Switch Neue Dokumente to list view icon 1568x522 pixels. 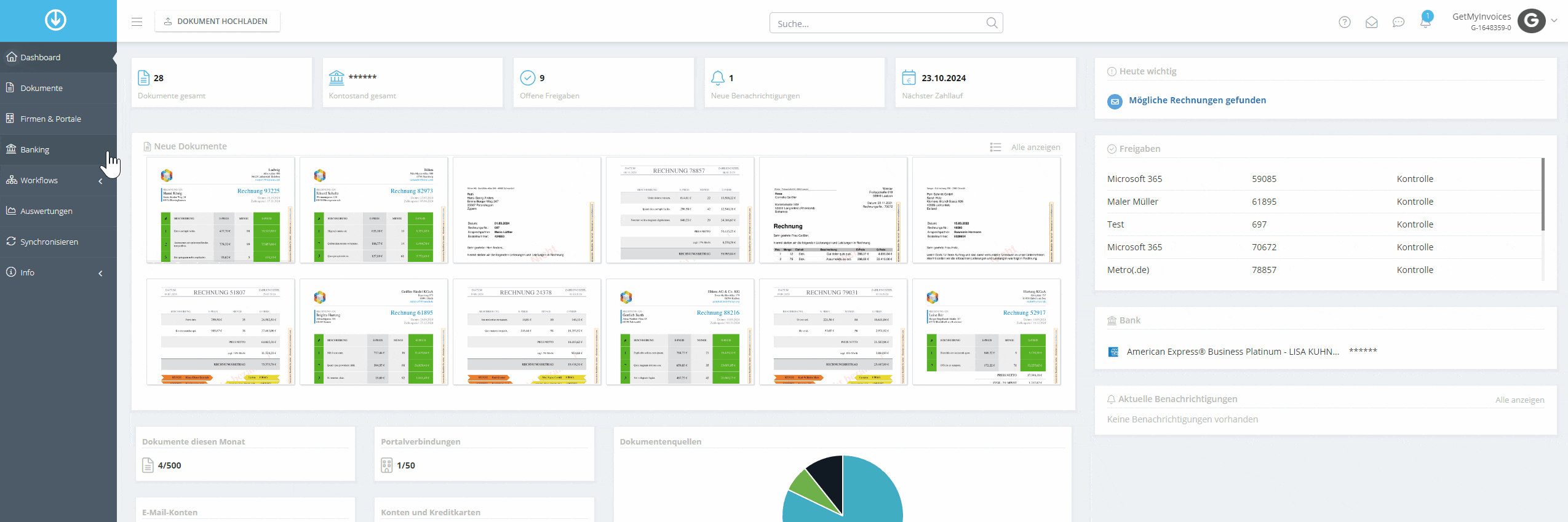[x=995, y=147]
